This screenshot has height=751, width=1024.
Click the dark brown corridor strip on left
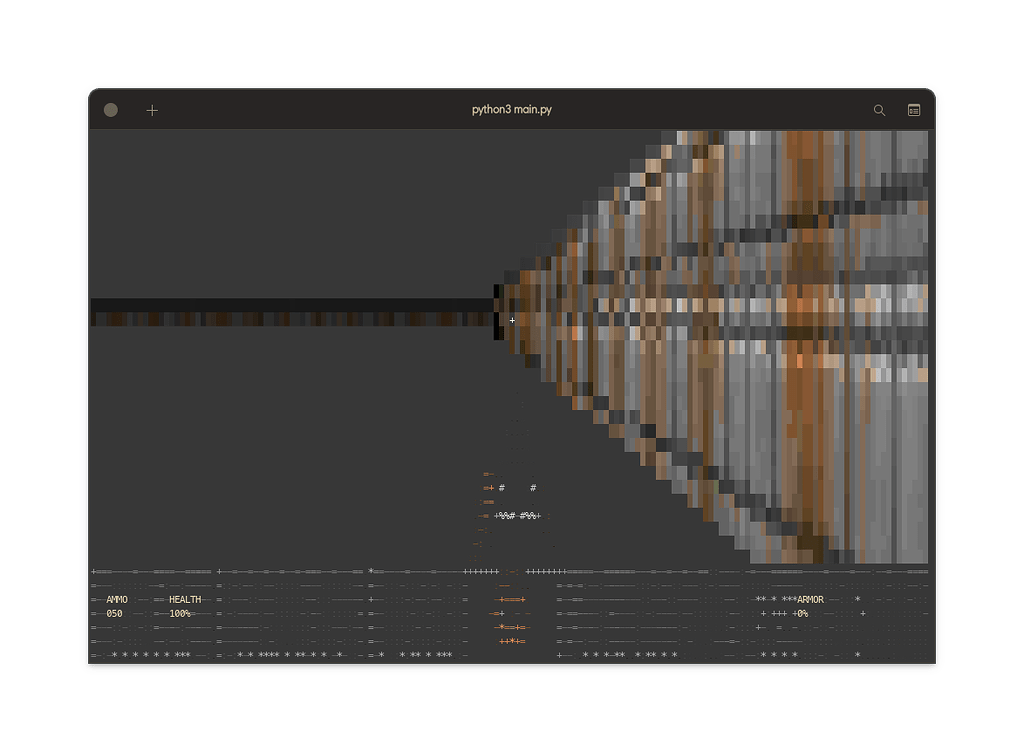(290, 319)
